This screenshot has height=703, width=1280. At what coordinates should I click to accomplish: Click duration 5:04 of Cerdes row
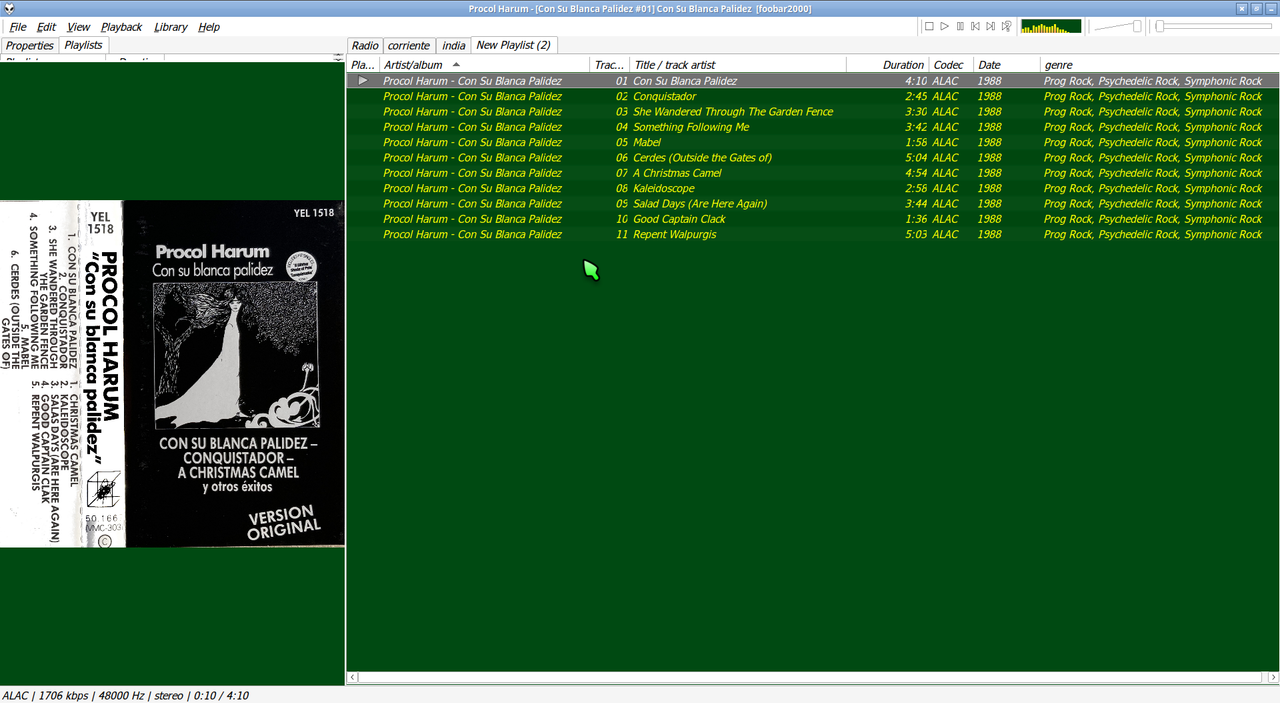[915, 158]
